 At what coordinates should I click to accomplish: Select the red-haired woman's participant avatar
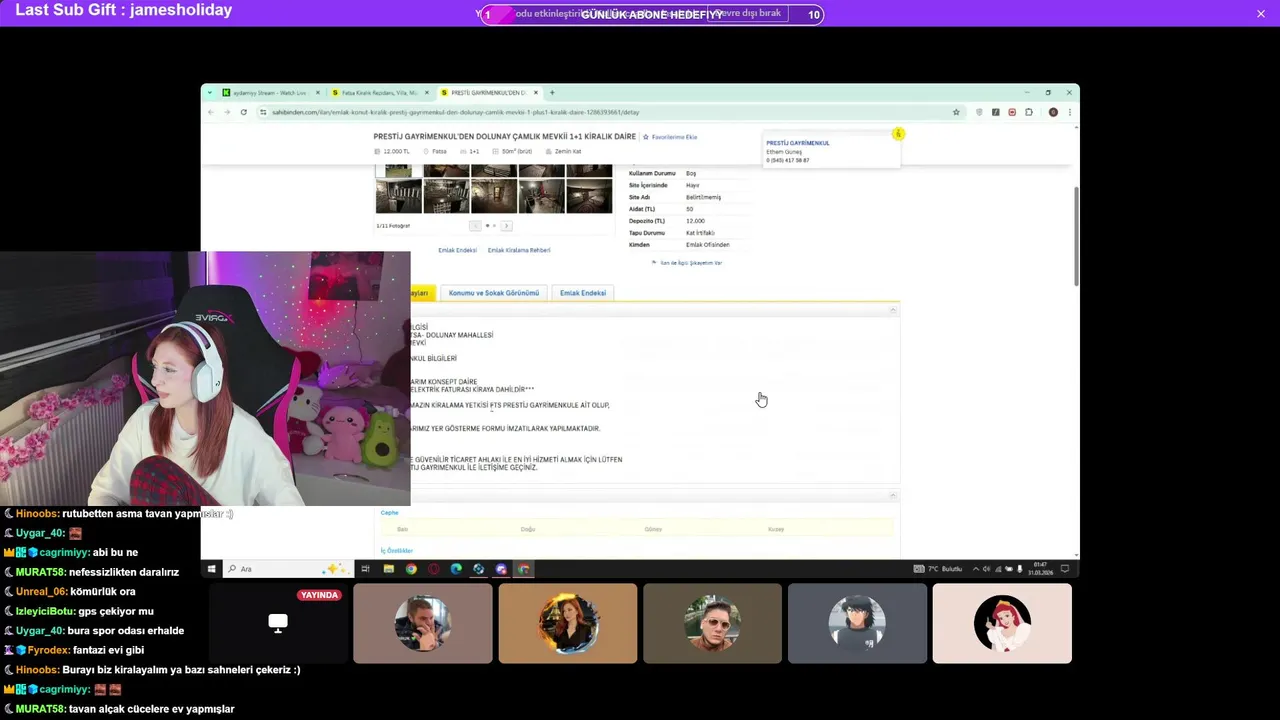point(567,623)
